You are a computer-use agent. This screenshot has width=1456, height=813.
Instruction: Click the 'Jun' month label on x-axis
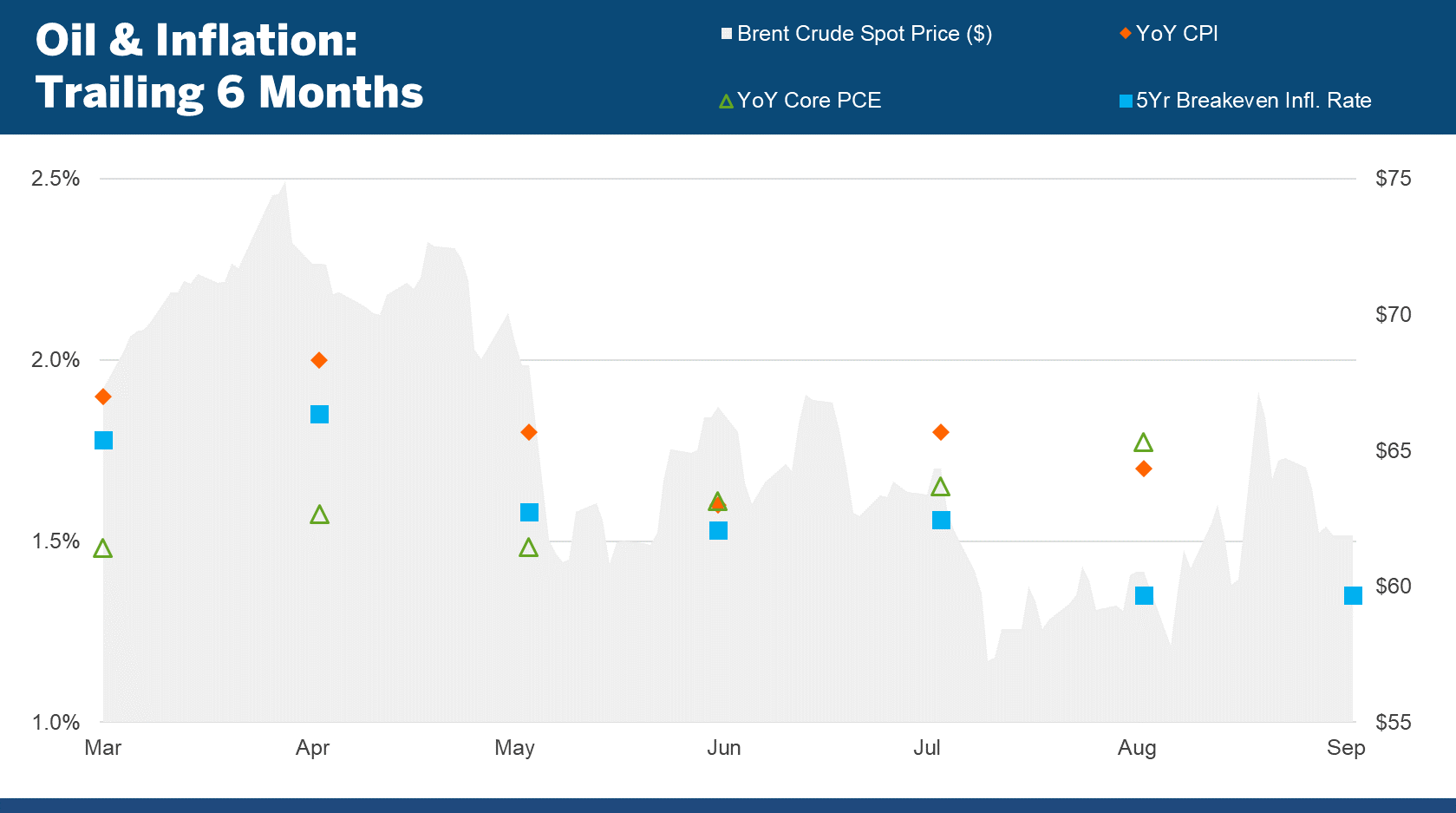[x=723, y=748]
